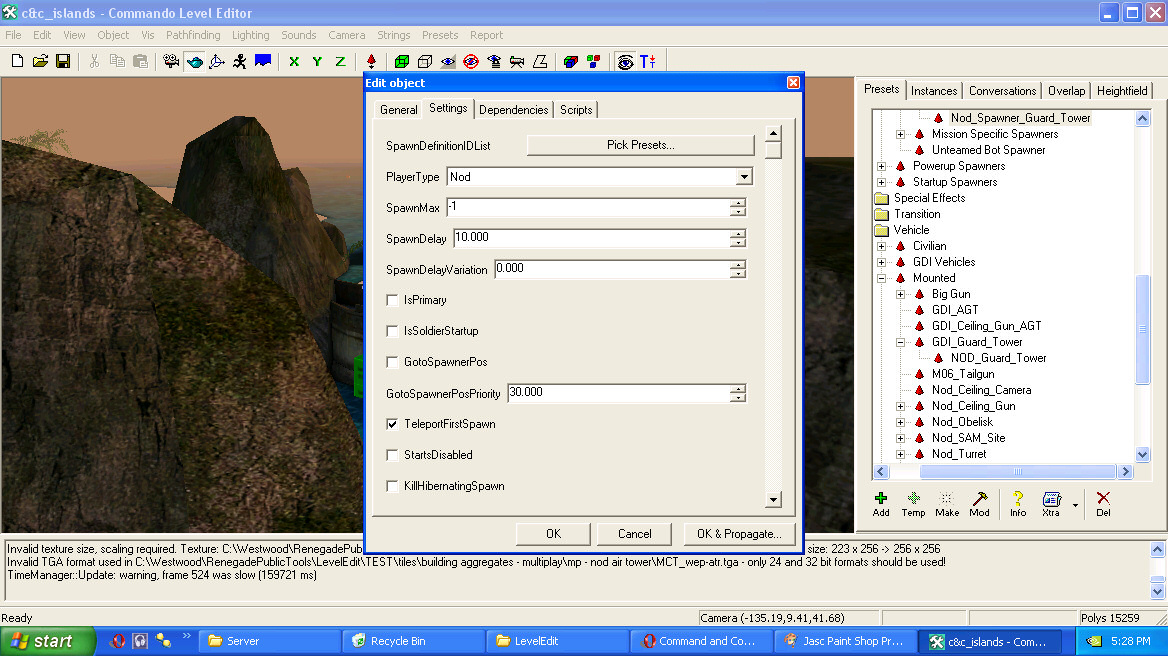Image resolution: width=1168 pixels, height=656 pixels.
Task: Click the Add preset button
Action: [881, 503]
